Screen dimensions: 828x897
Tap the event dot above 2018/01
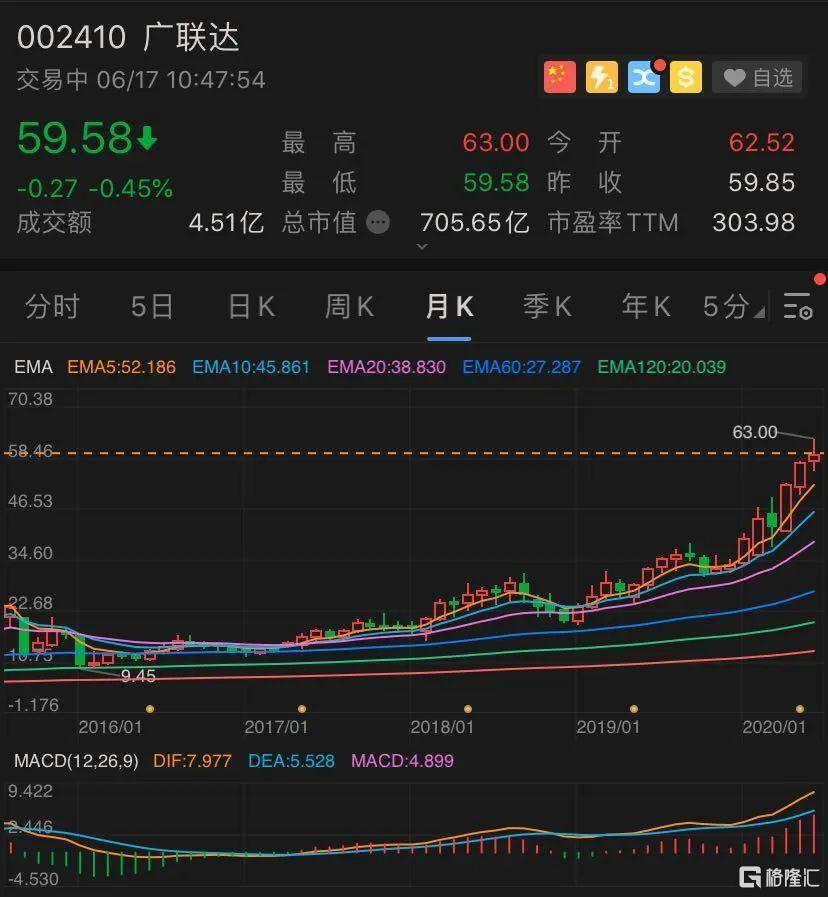(x=468, y=709)
